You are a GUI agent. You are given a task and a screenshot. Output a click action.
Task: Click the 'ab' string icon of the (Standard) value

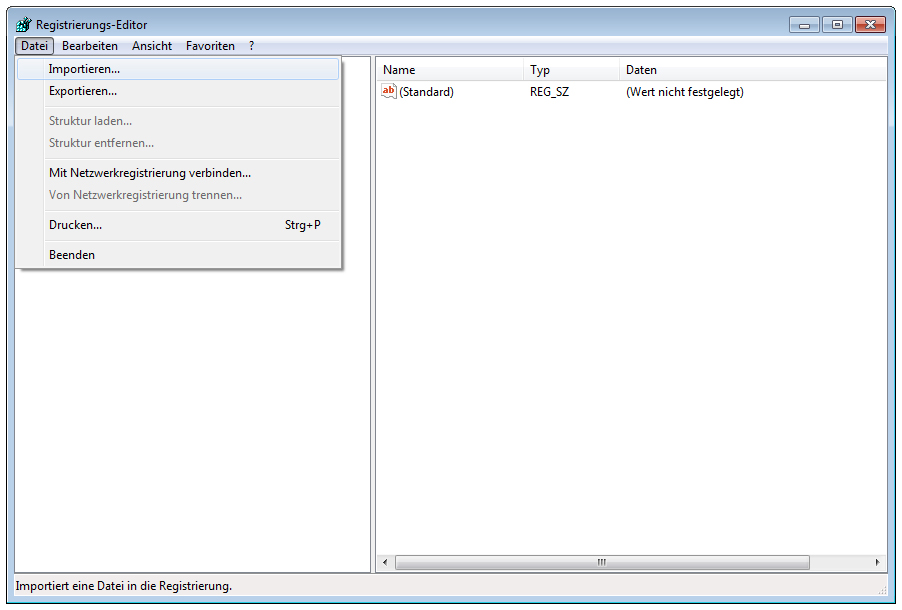click(x=389, y=92)
